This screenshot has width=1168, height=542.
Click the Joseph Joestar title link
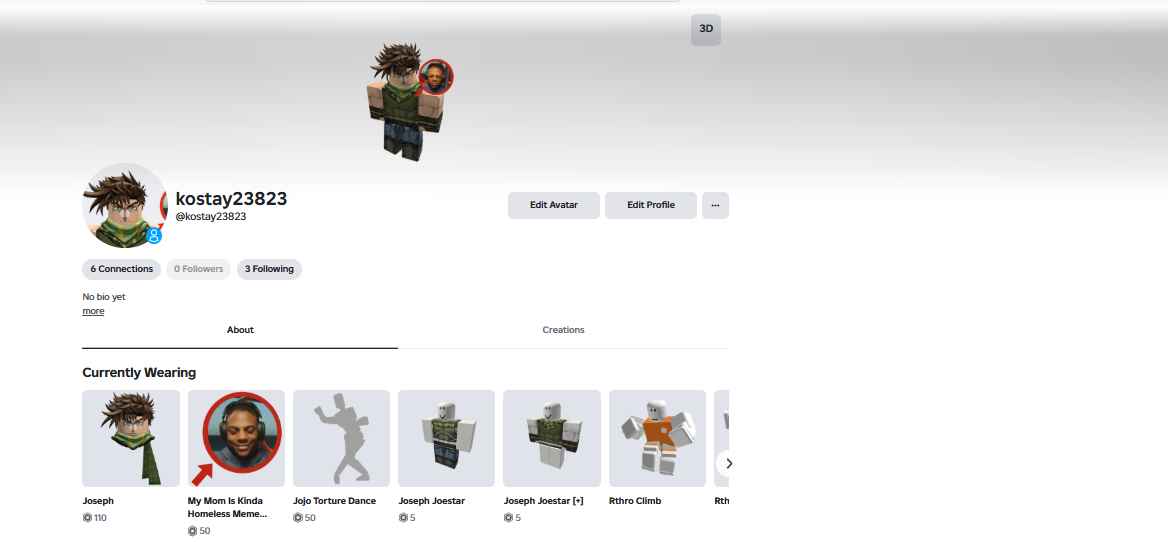click(431, 501)
